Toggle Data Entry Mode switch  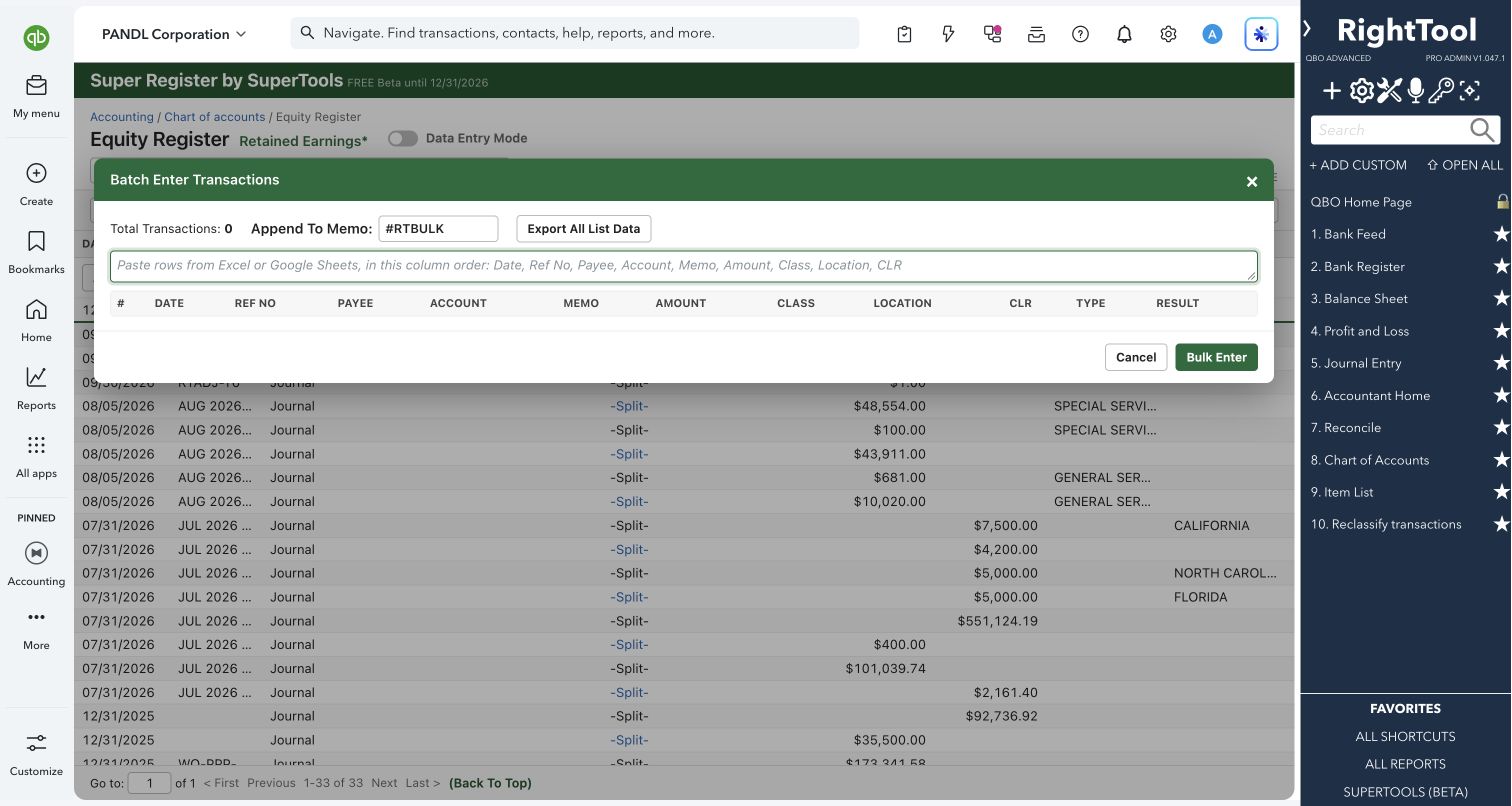[x=403, y=138]
